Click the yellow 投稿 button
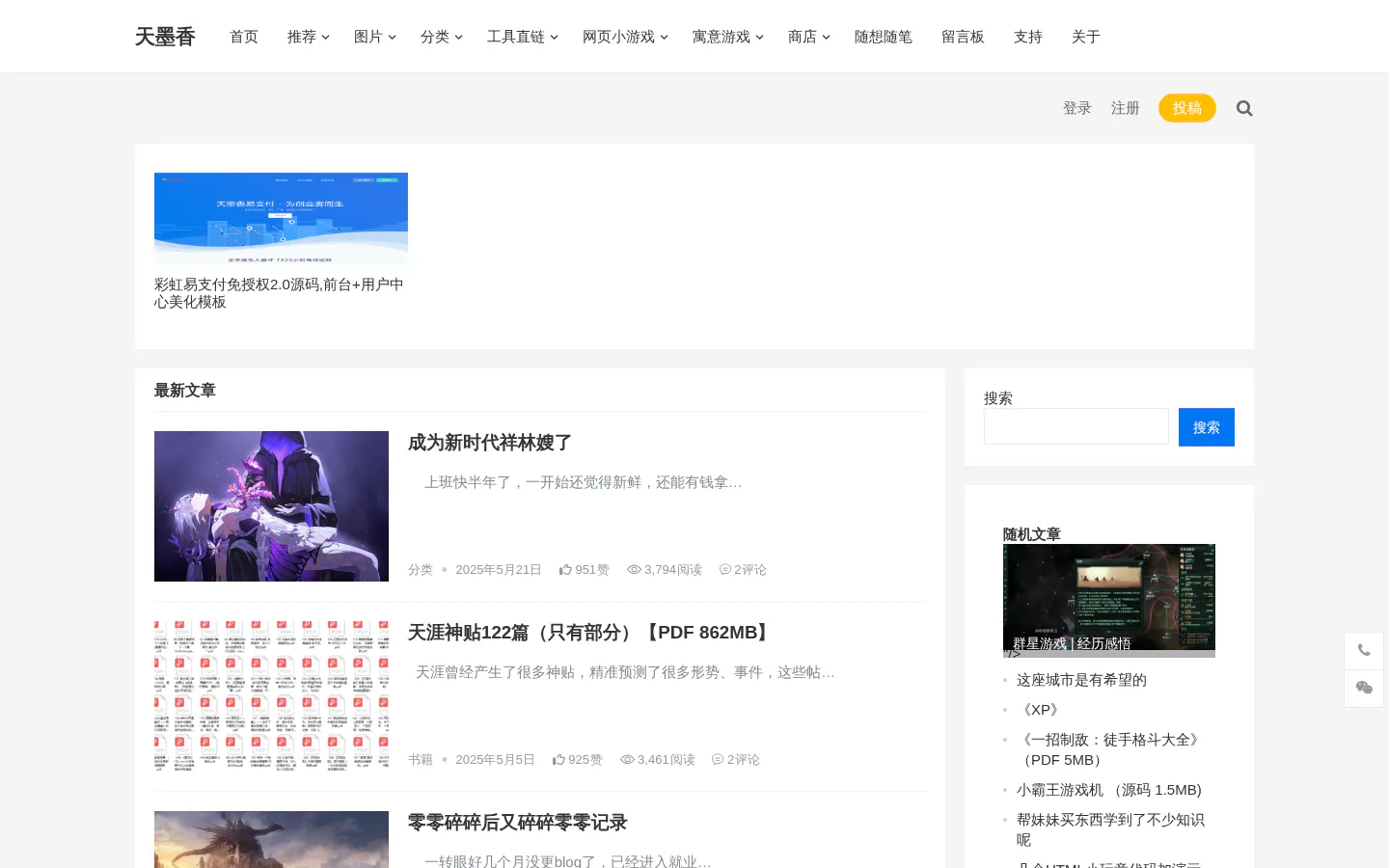The image size is (1389, 868). 1187,108
